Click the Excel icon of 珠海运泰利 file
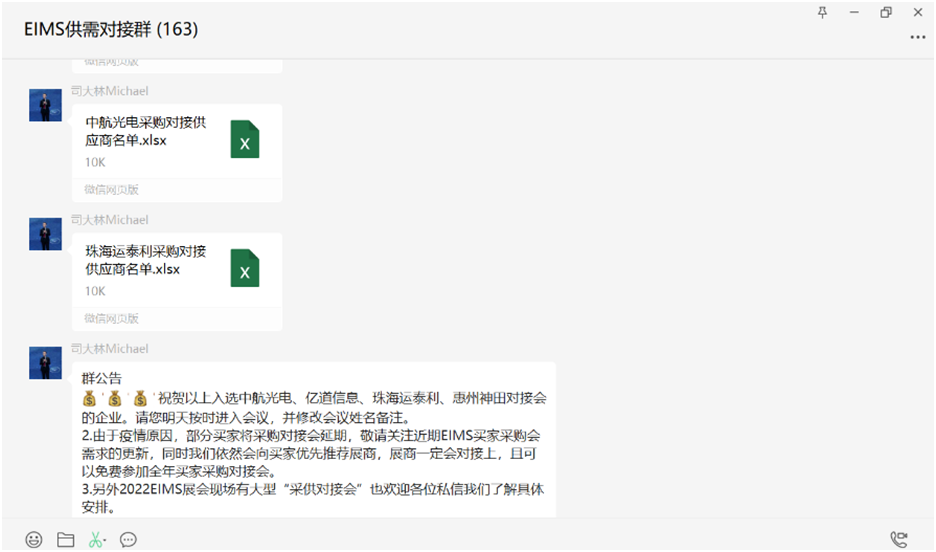936x552 pixels. click(245, 268)
